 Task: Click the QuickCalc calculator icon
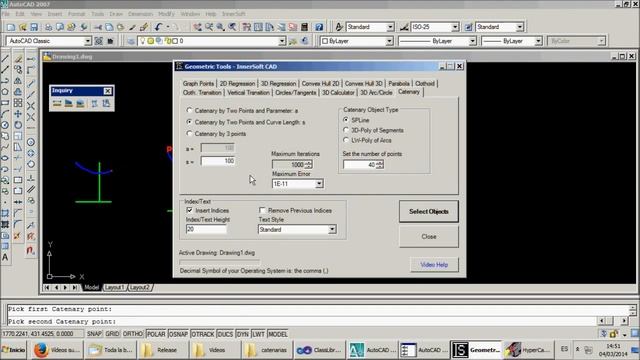pos(304,27)
